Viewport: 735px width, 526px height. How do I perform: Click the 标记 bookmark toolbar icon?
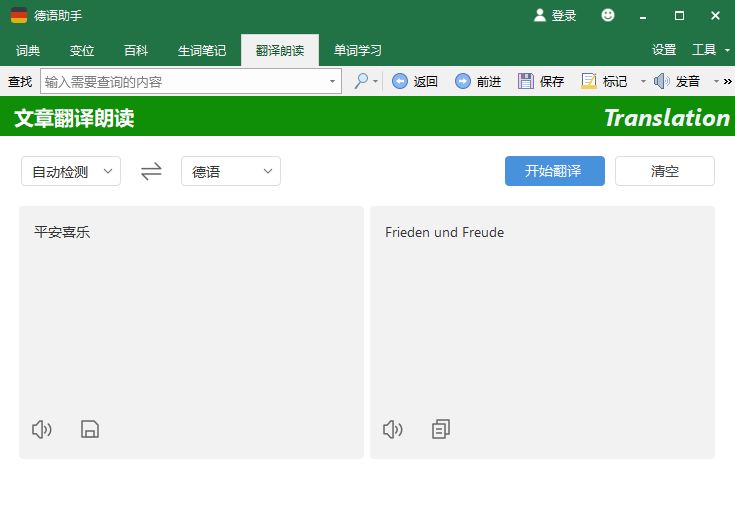coord(589,81)
